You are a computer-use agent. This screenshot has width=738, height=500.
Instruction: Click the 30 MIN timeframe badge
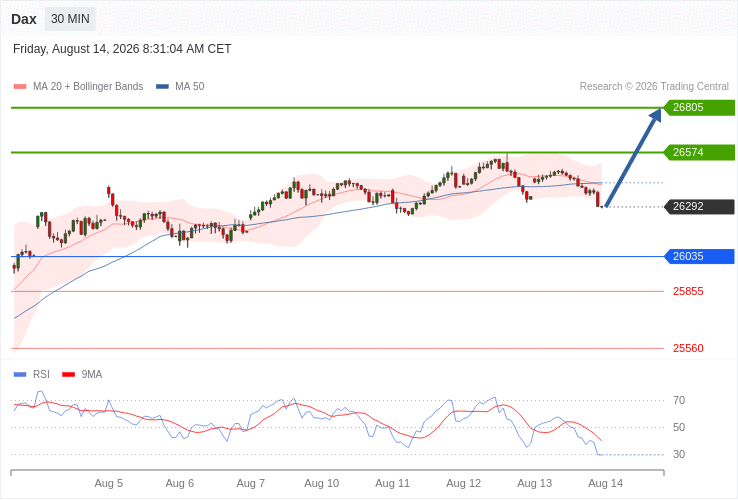tap(70, 19)
